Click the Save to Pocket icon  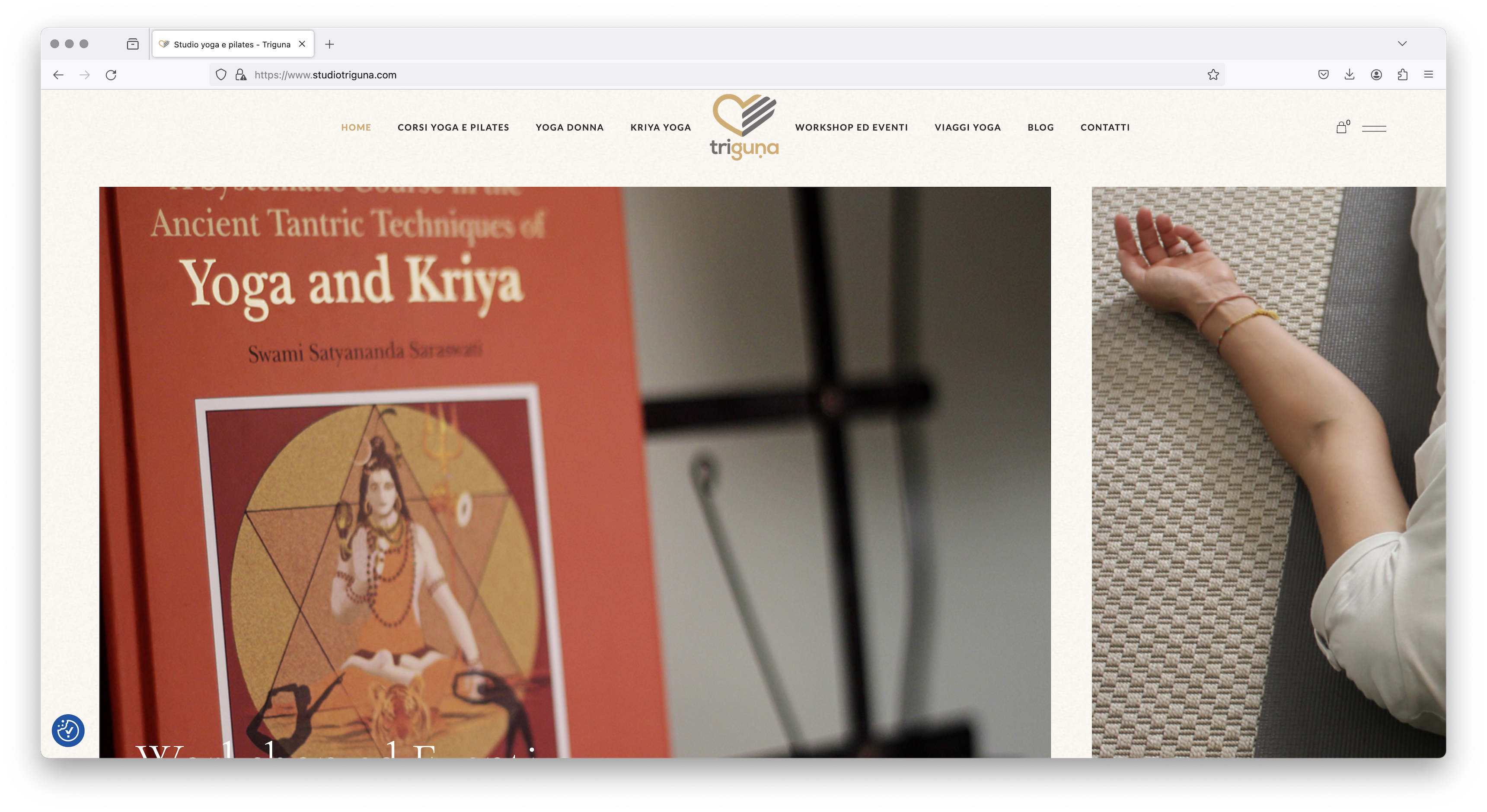pyautogui.click(x=1324, y=74)
